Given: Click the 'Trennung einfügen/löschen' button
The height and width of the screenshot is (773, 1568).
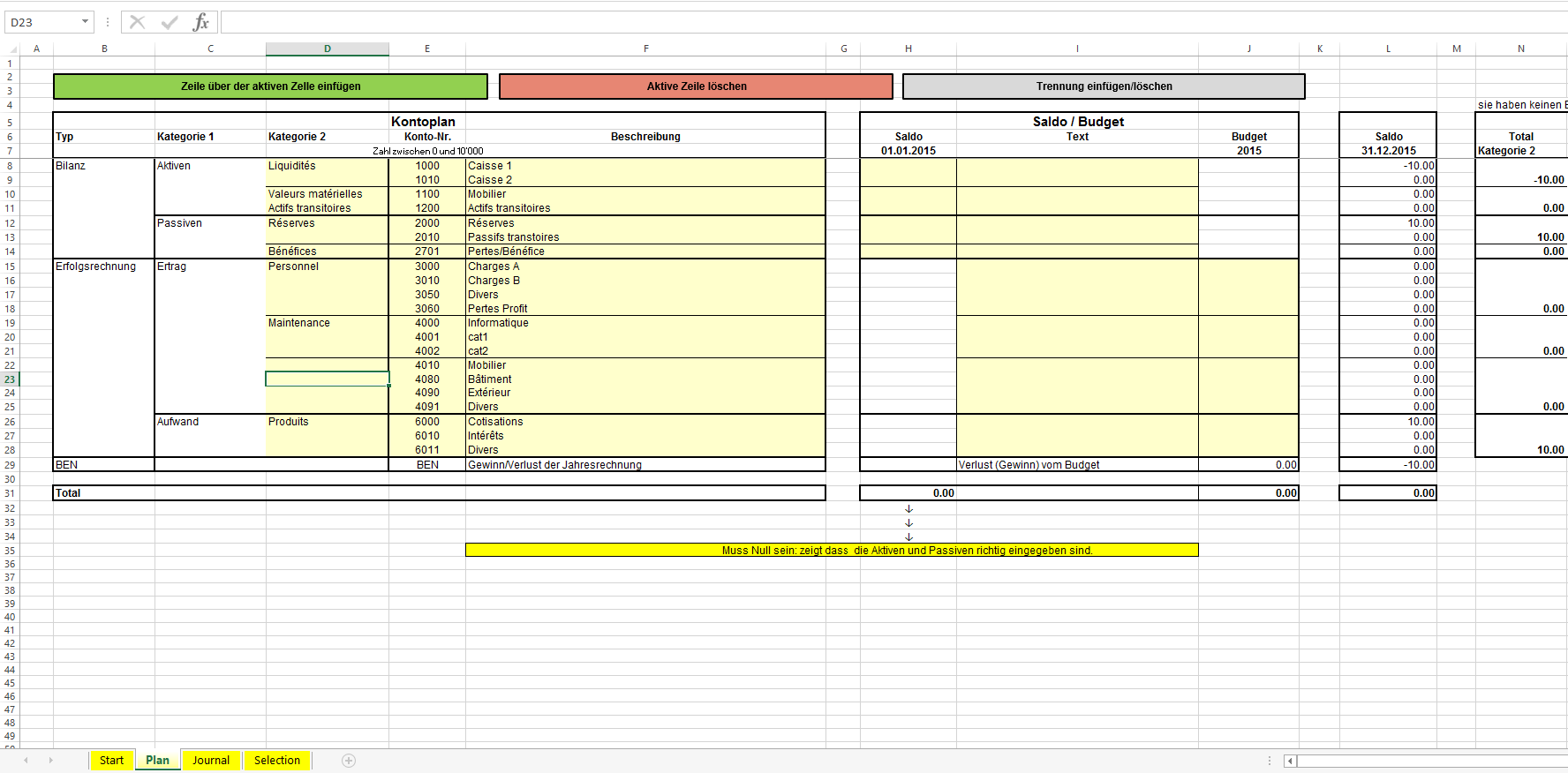Looking at the screenshot, I should 1104,86.
